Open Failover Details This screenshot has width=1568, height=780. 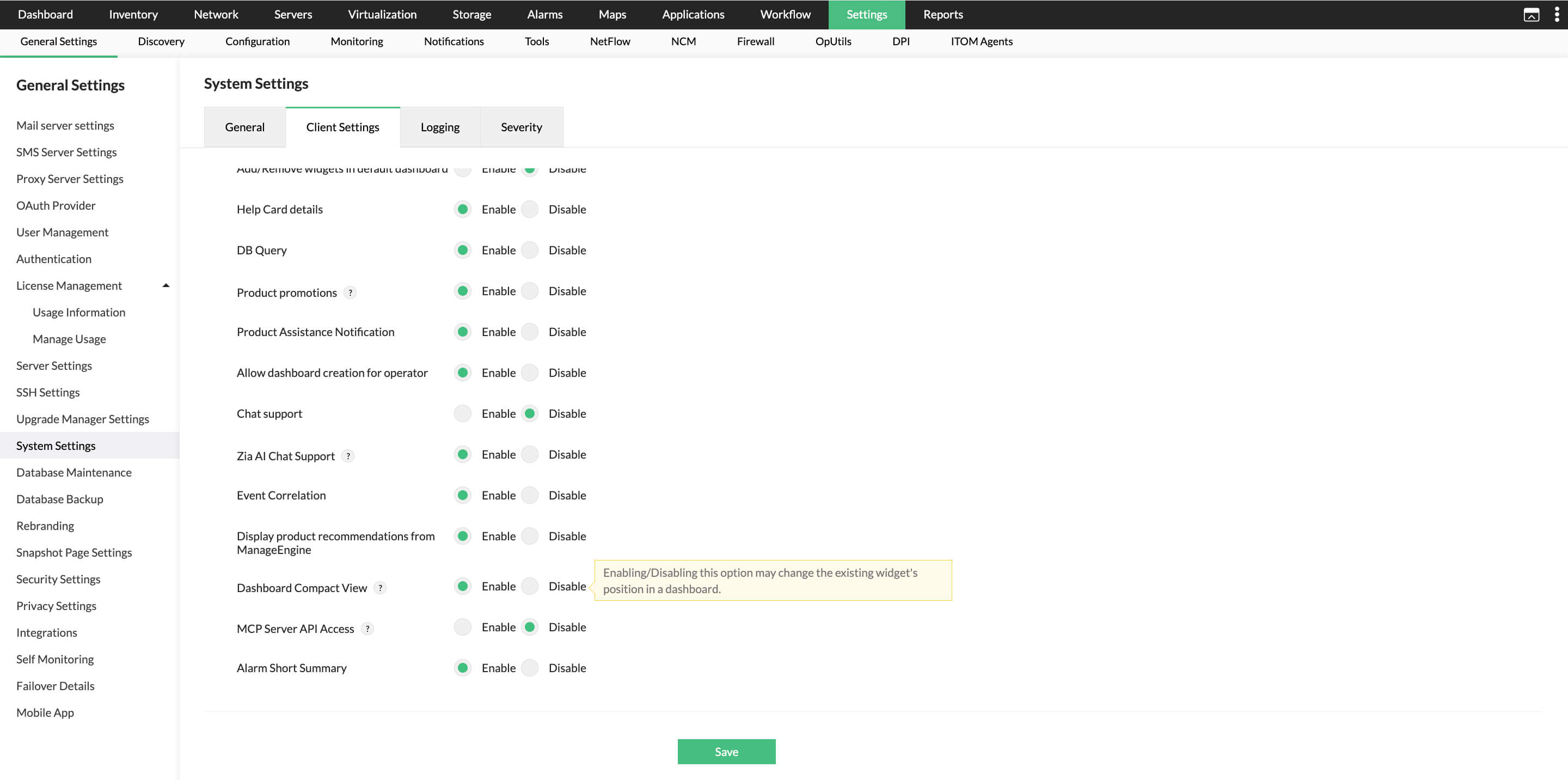(56, 686)
